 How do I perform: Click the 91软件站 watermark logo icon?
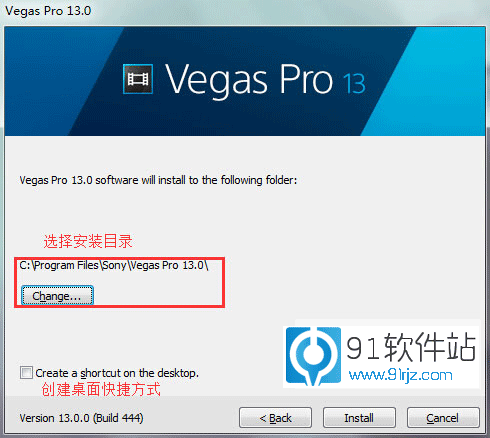coord(313,356)
